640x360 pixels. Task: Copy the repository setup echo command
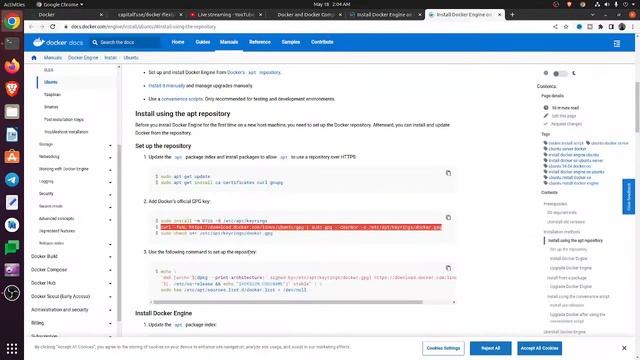click(x=448, y=268)
